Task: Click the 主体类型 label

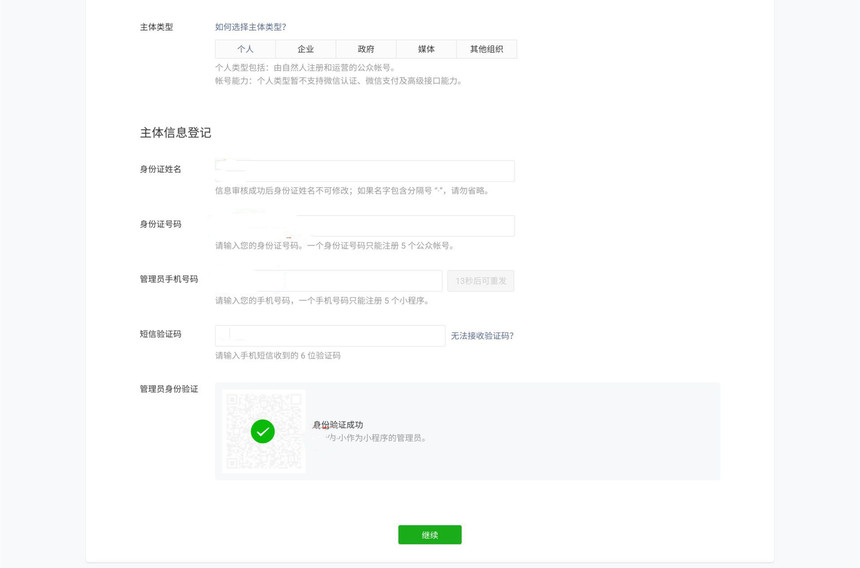Action: [156, 27]
